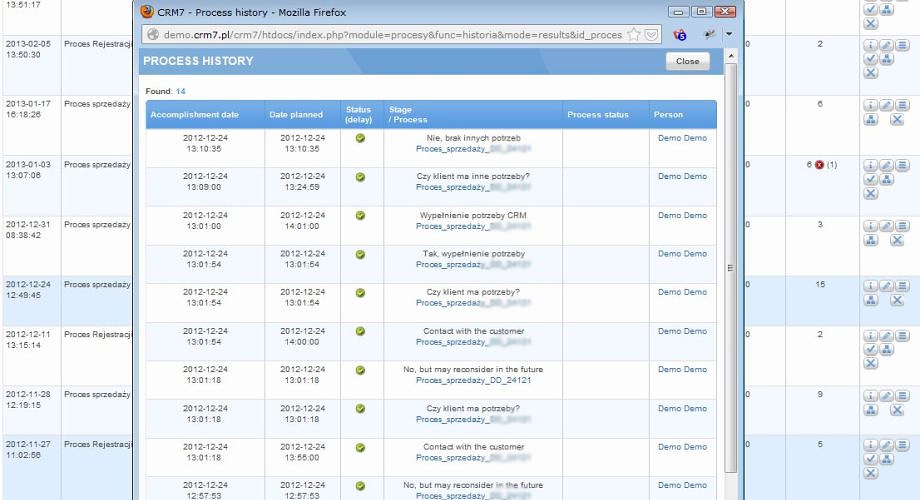Click green status icon for Wypełnienie potrzeby CRM
Screen dimensions: 920x500
(x=360, y=215)
